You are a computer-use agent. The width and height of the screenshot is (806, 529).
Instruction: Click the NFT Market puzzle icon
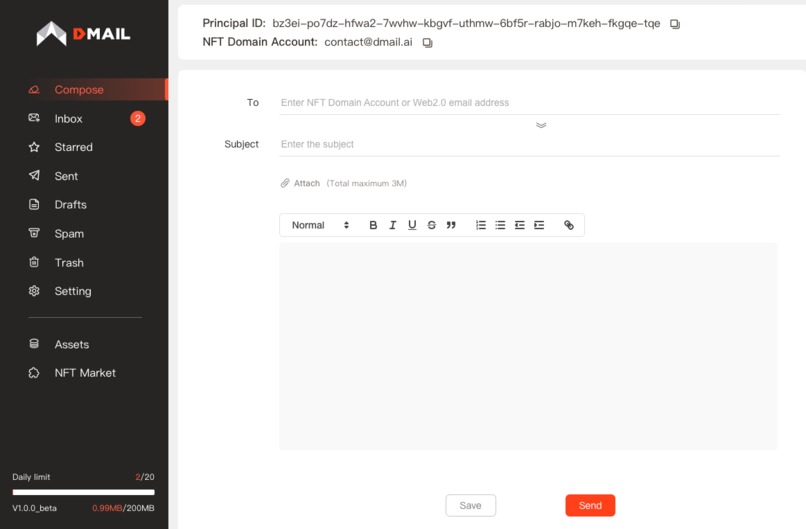click(x=34, y=373)
